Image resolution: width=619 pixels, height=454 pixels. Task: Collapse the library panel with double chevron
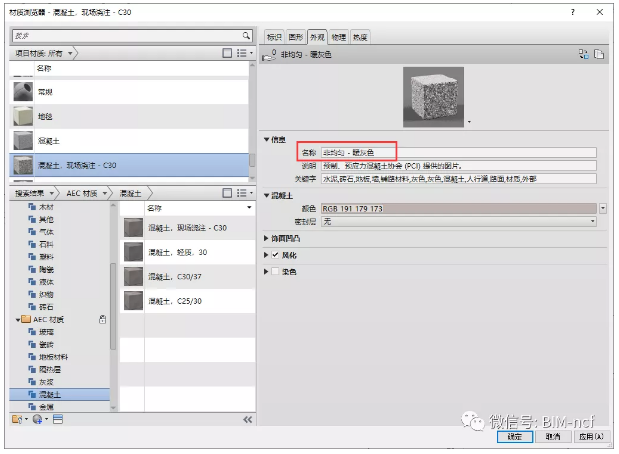[x=248, y=419]
